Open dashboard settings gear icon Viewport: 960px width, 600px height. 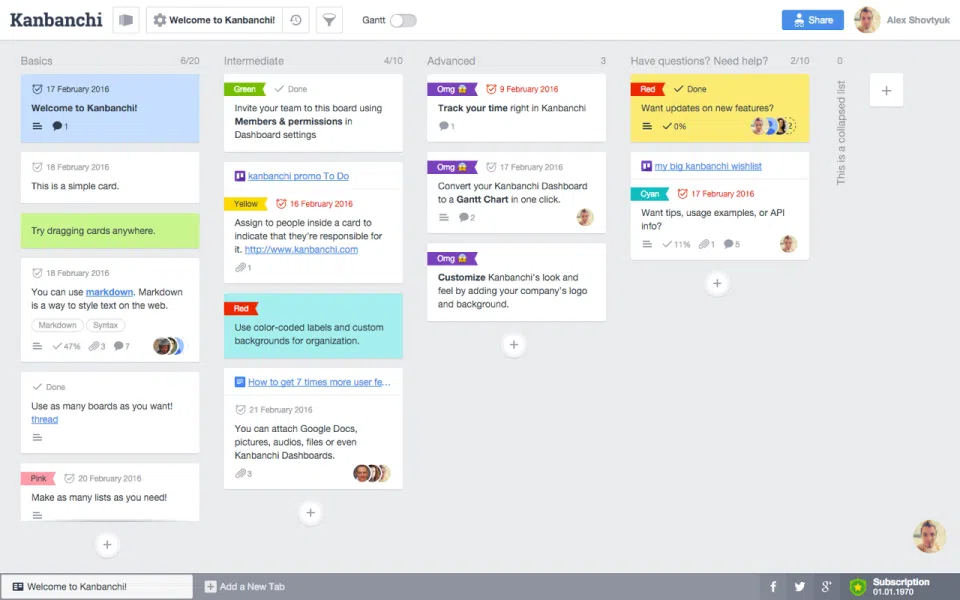160,20
